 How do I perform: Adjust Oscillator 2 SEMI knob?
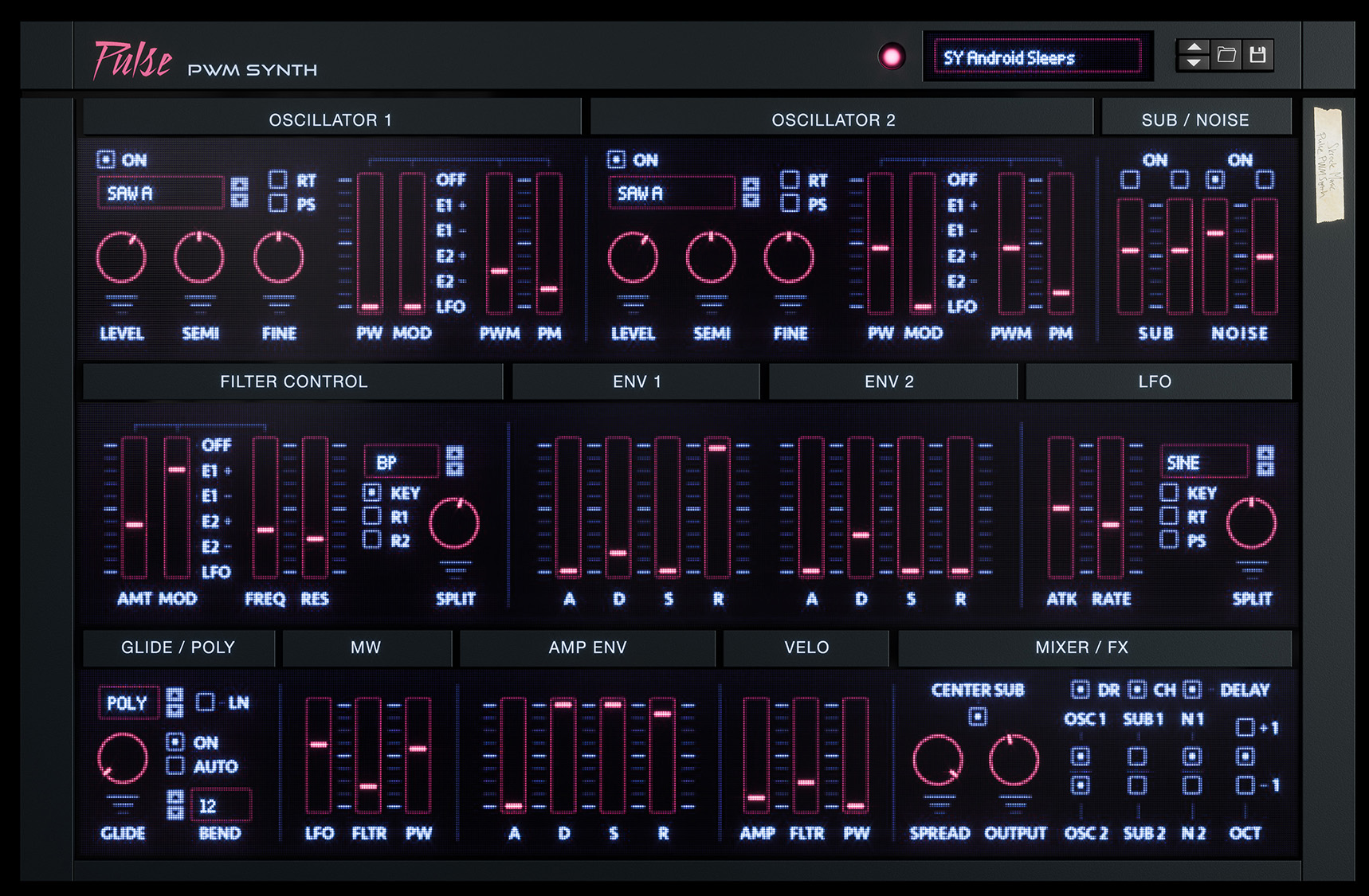coord(711,258)
